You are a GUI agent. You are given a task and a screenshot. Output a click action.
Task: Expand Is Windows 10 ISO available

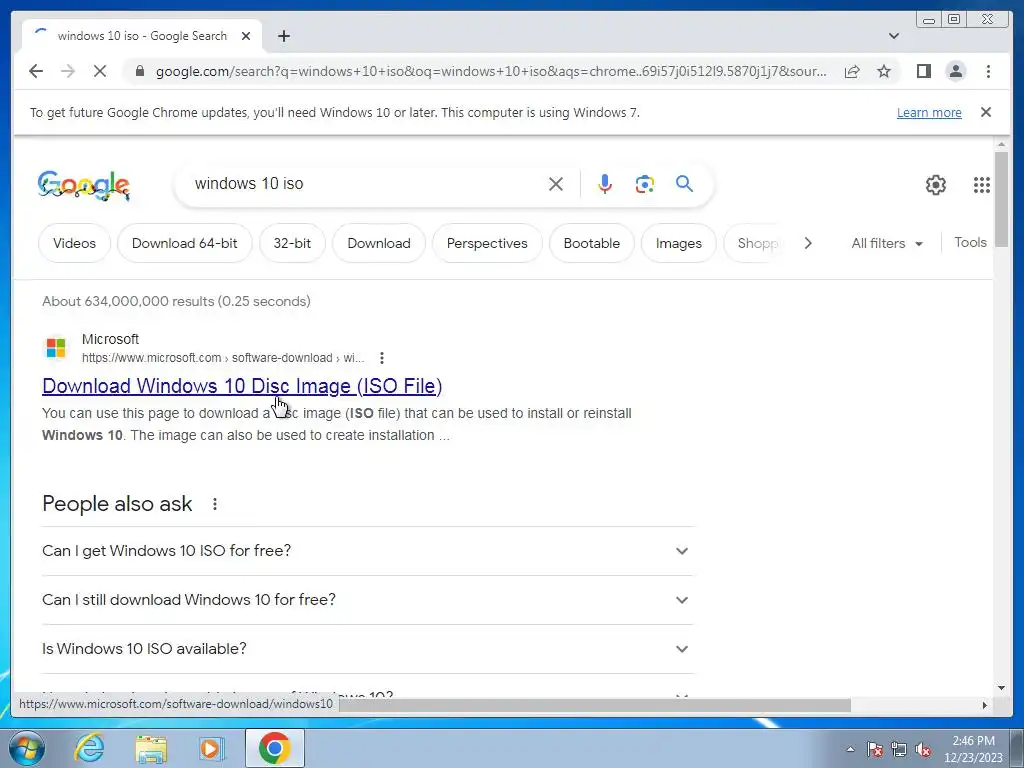tap(368, 648)
